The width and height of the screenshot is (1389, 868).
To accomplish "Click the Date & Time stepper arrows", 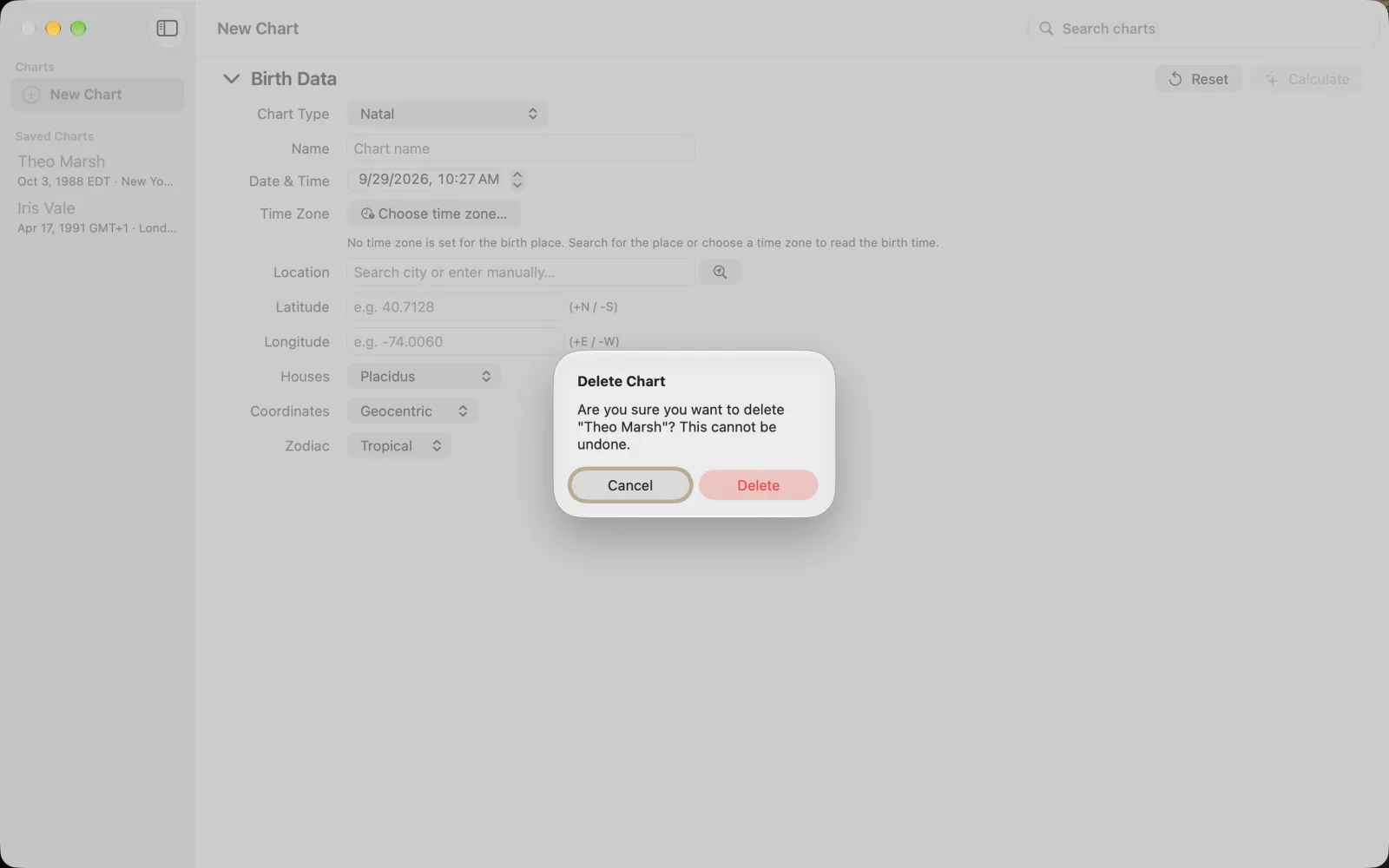I will point(517,180).
